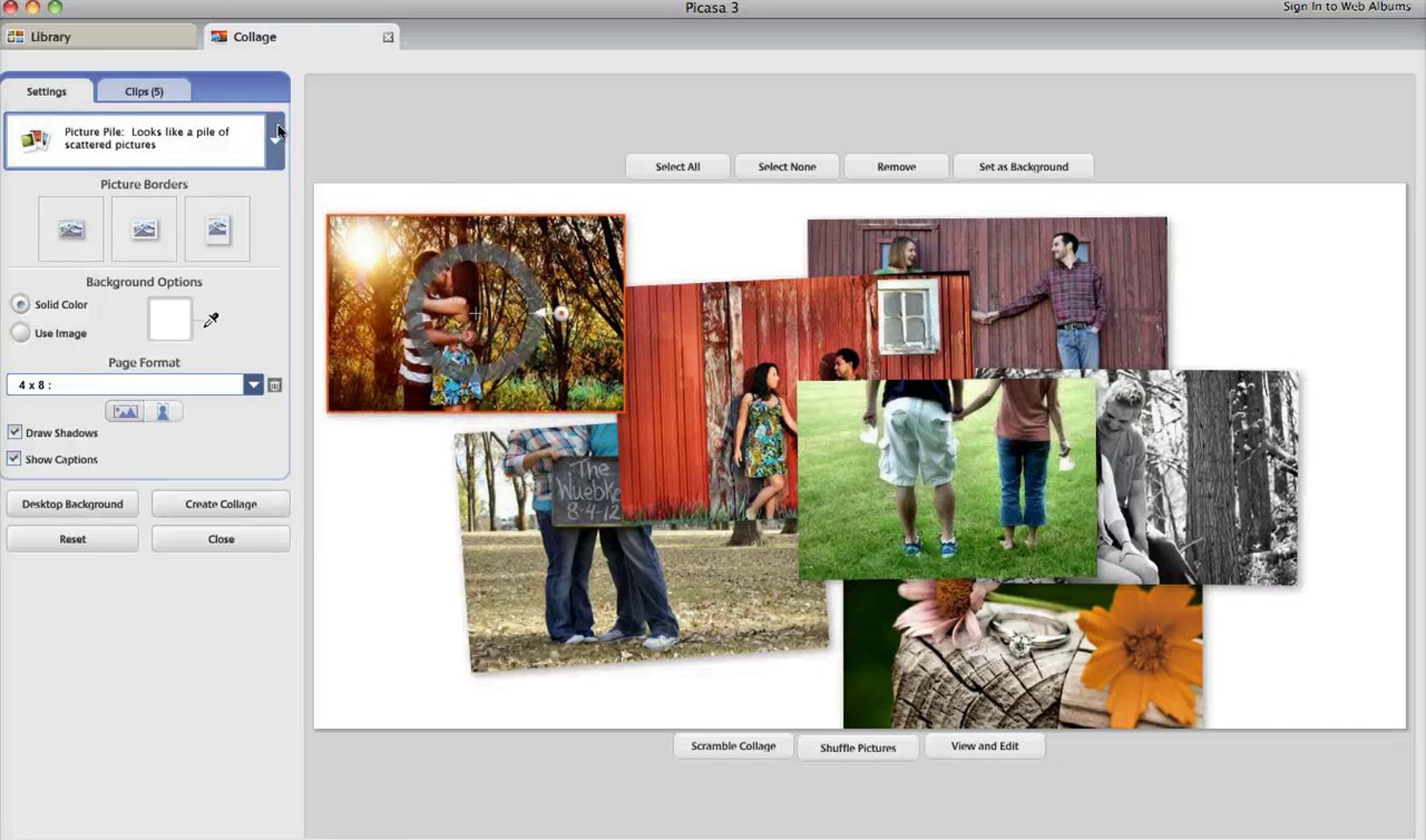
Task: Open the white background color swatch
Action: (170, 319)
